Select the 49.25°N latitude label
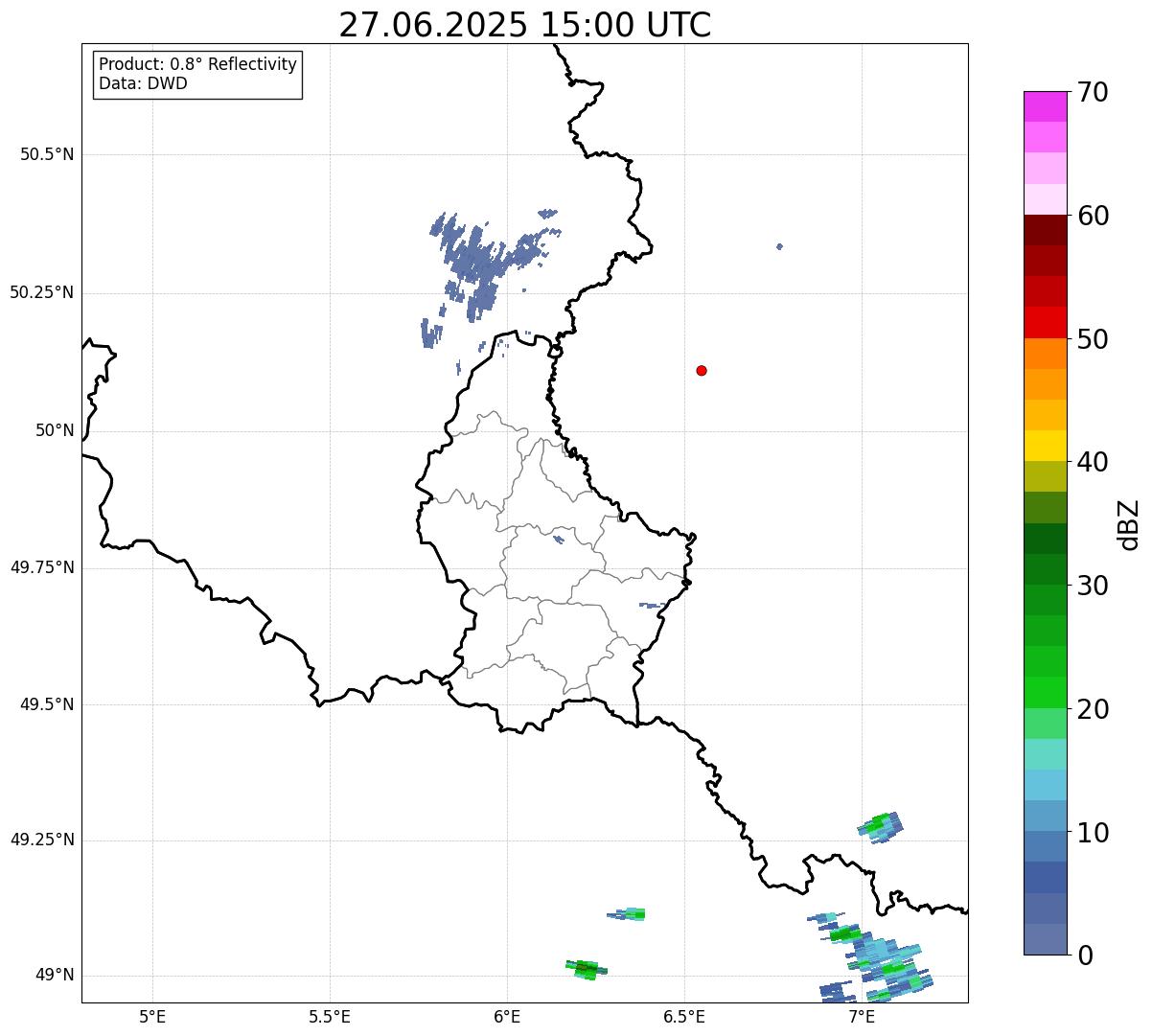The width and height of the screenshot is (1152, 1036). tap(42, 840)
